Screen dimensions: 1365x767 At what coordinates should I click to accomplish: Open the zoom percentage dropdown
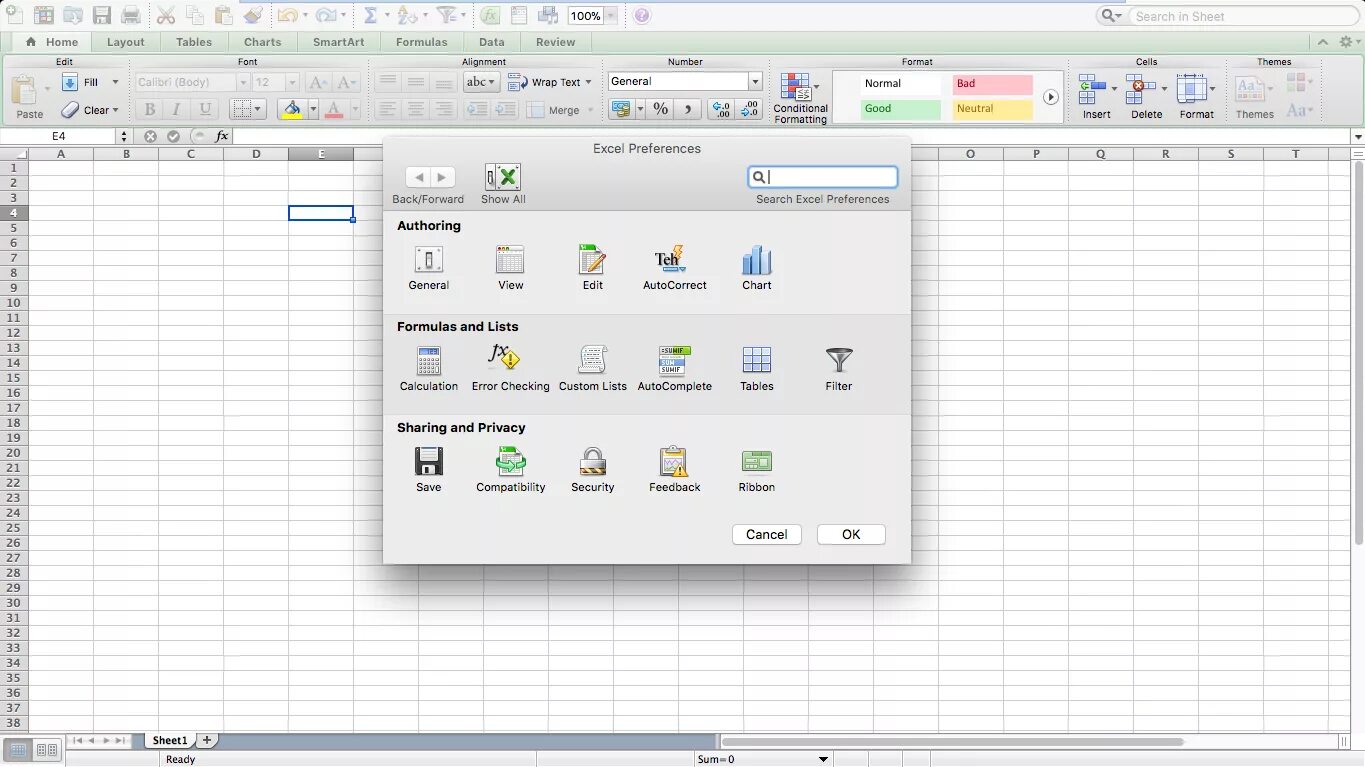pos(610,16)
